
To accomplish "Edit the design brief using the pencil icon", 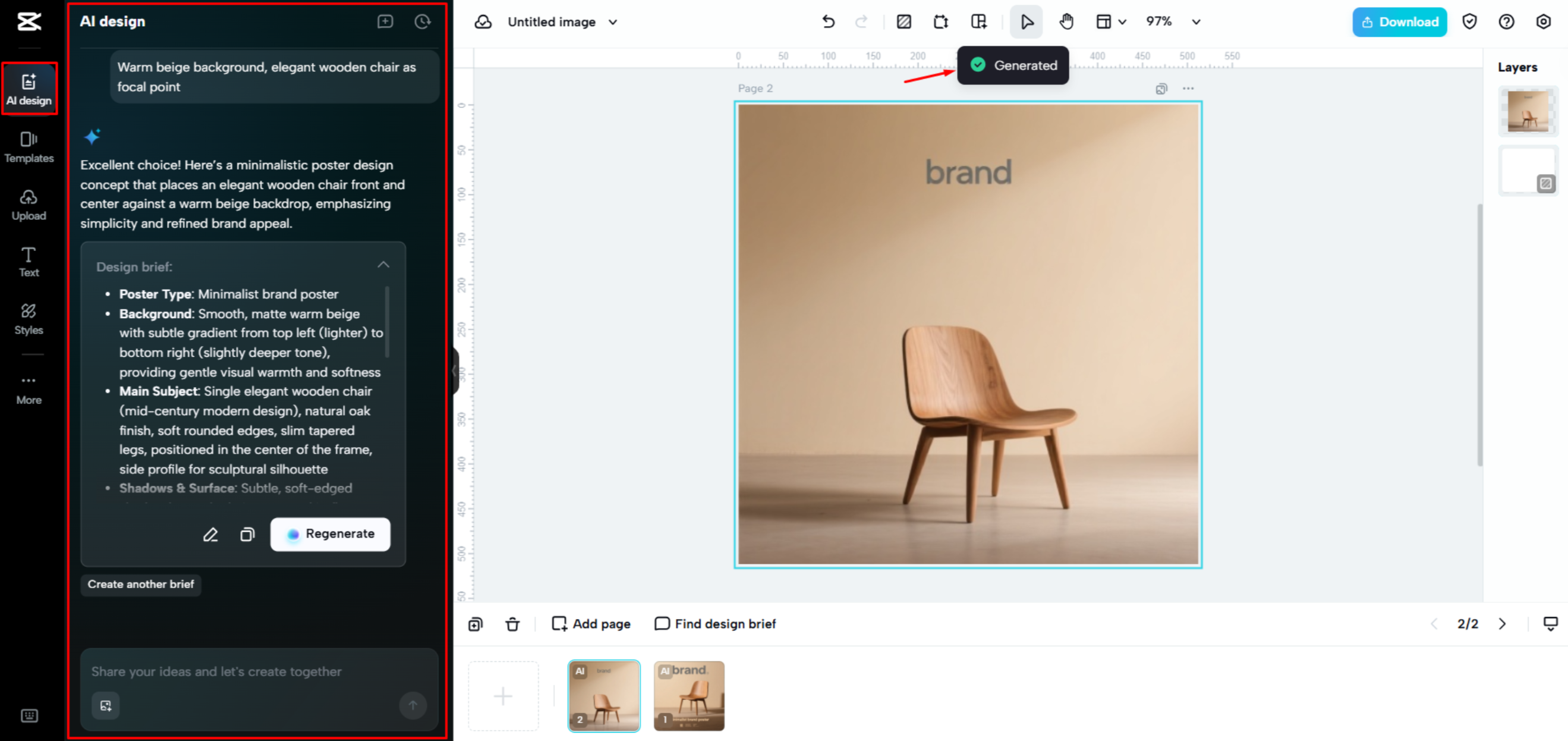I will click(210, 534).
